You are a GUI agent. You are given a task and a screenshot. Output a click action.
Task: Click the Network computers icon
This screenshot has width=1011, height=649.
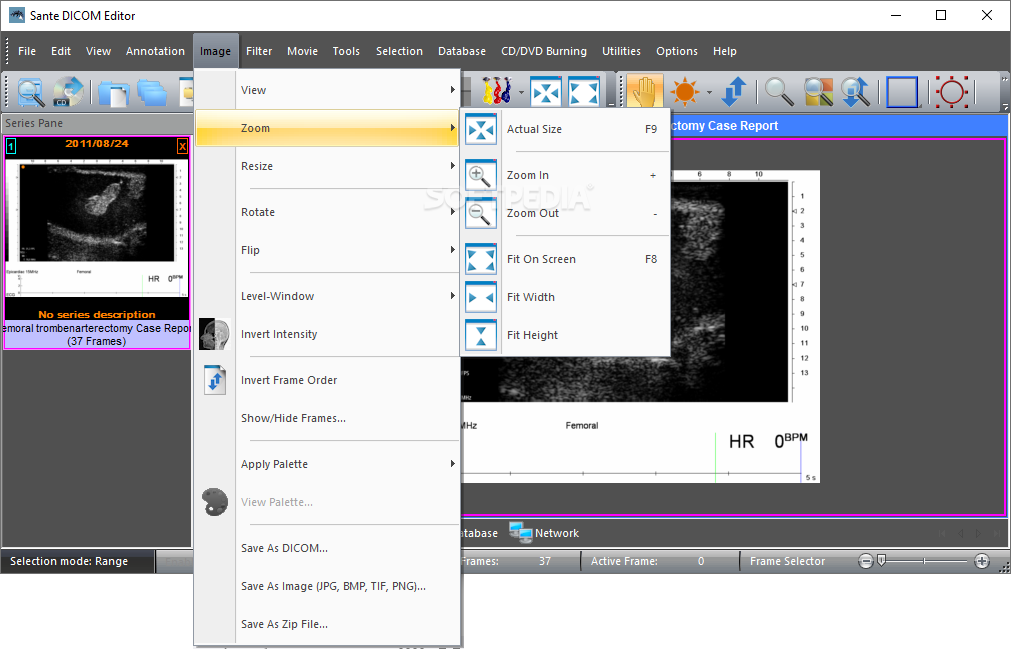520,532
